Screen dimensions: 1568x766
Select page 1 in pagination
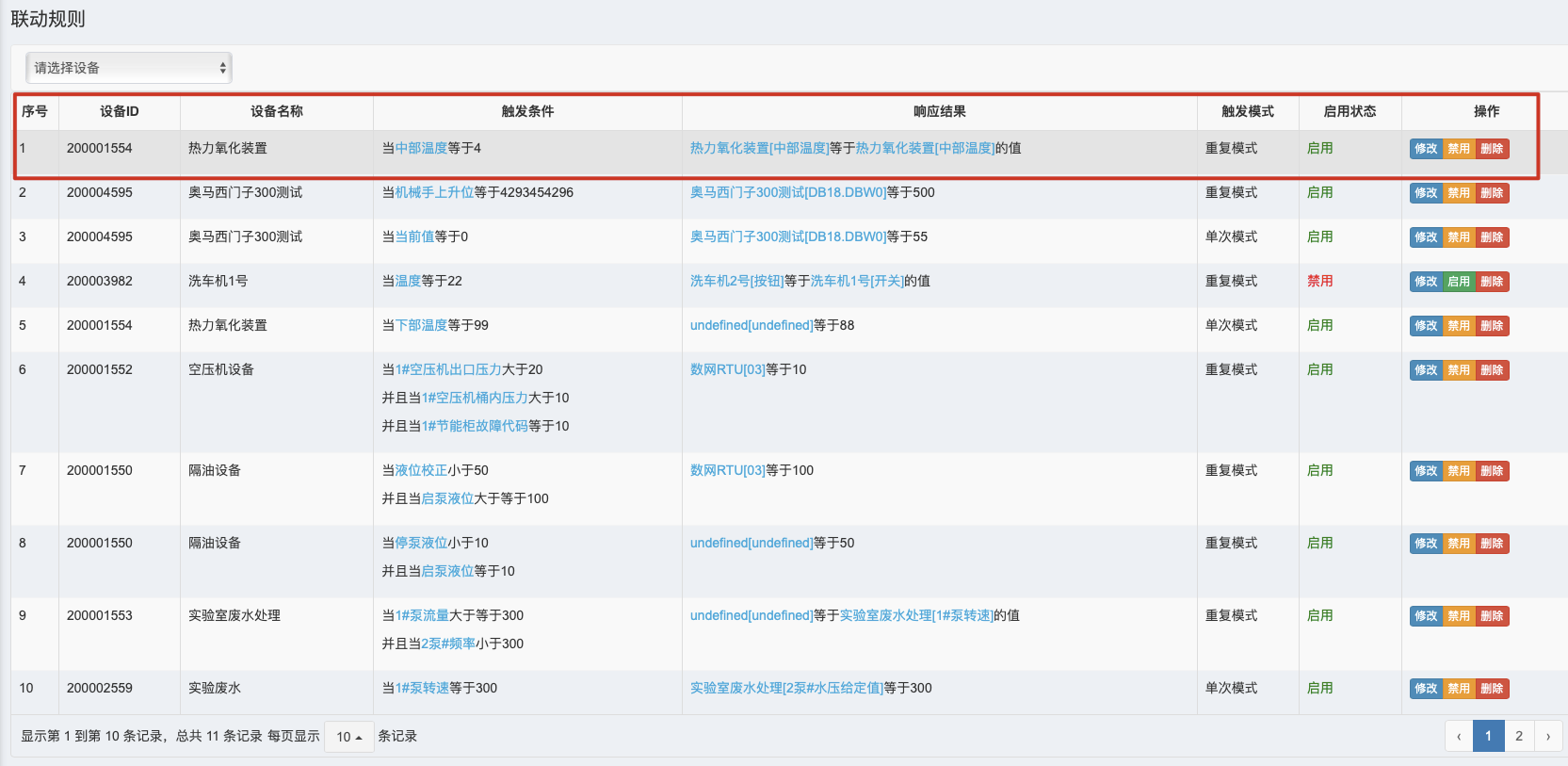pyautogui.click(x=1488, y=736)
